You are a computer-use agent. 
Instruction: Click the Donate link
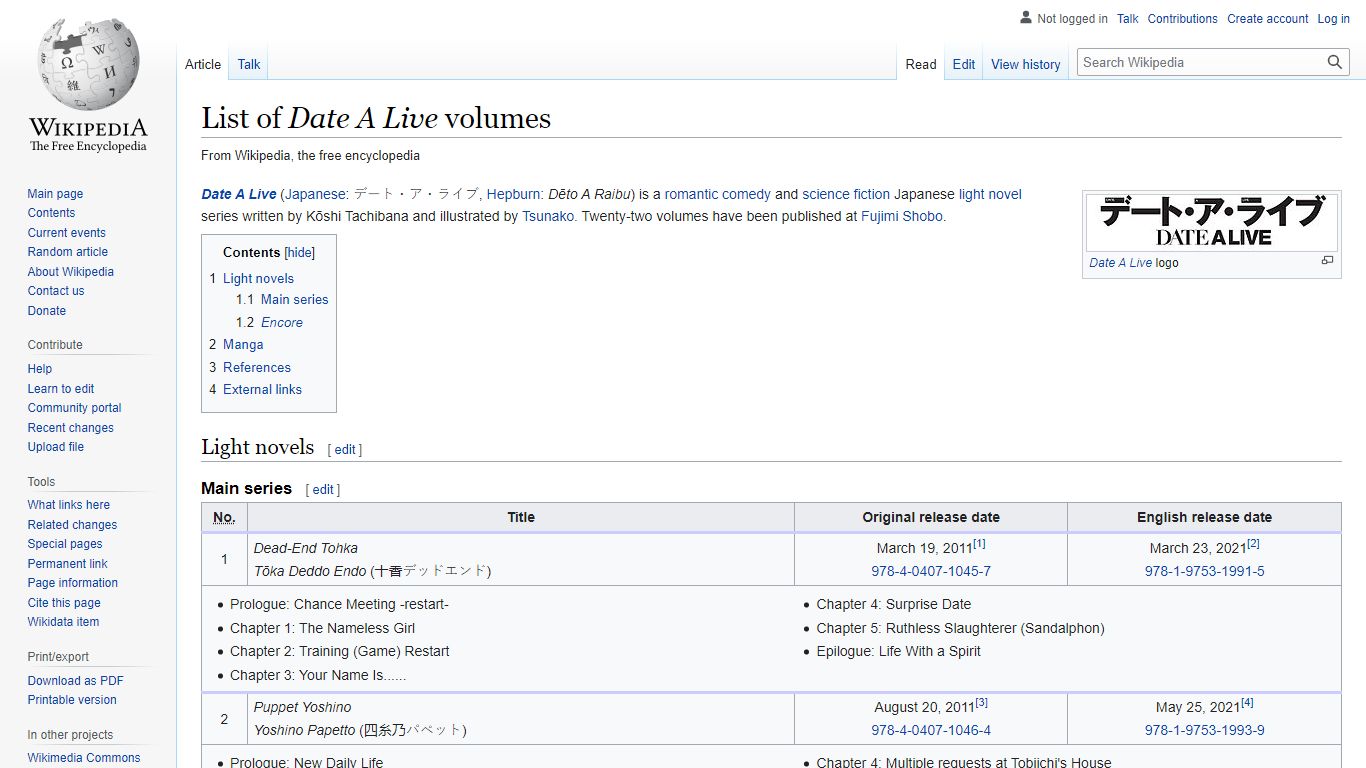(47, 311)
